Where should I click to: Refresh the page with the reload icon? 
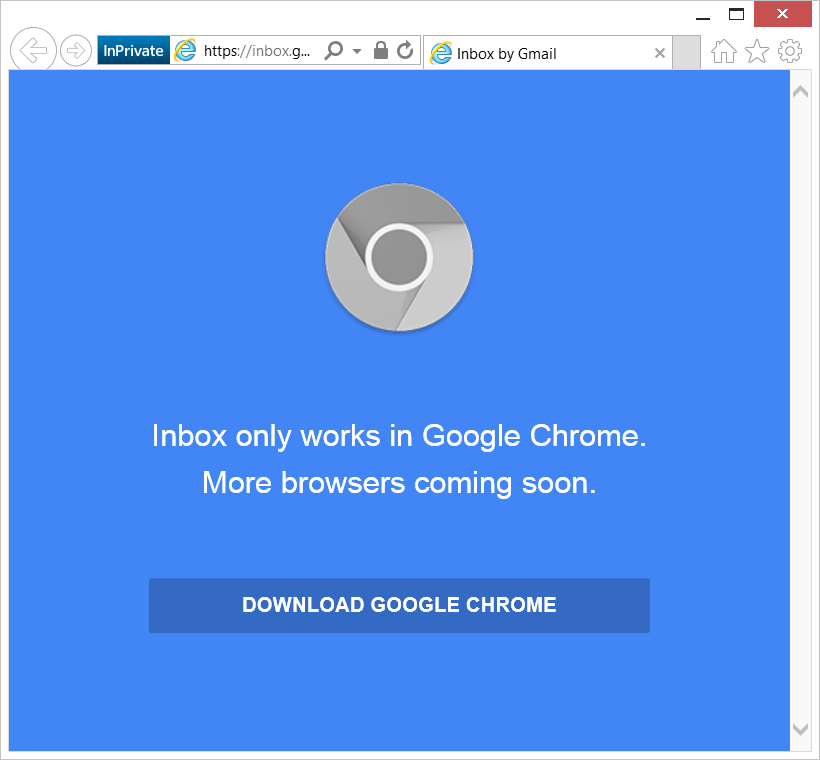[x=405, y=50]
